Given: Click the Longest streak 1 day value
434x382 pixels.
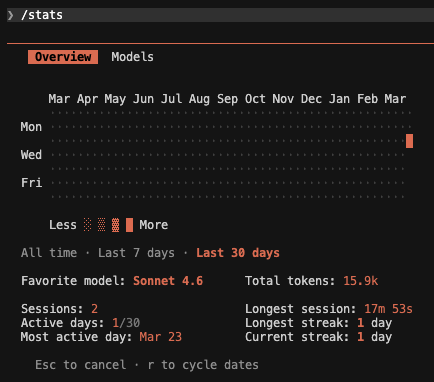Looking at the screenshot, I should pyautogui.click(x=374, y=323).
